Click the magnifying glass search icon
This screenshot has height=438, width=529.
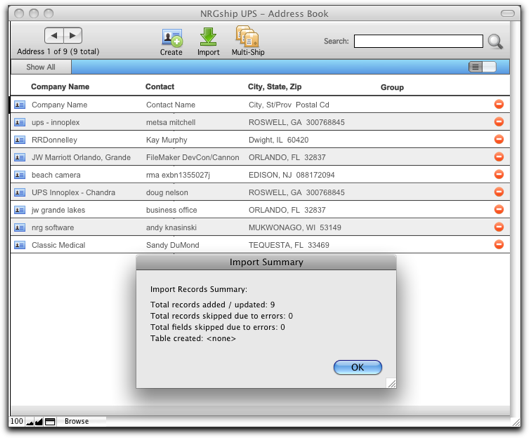(495, 42)
